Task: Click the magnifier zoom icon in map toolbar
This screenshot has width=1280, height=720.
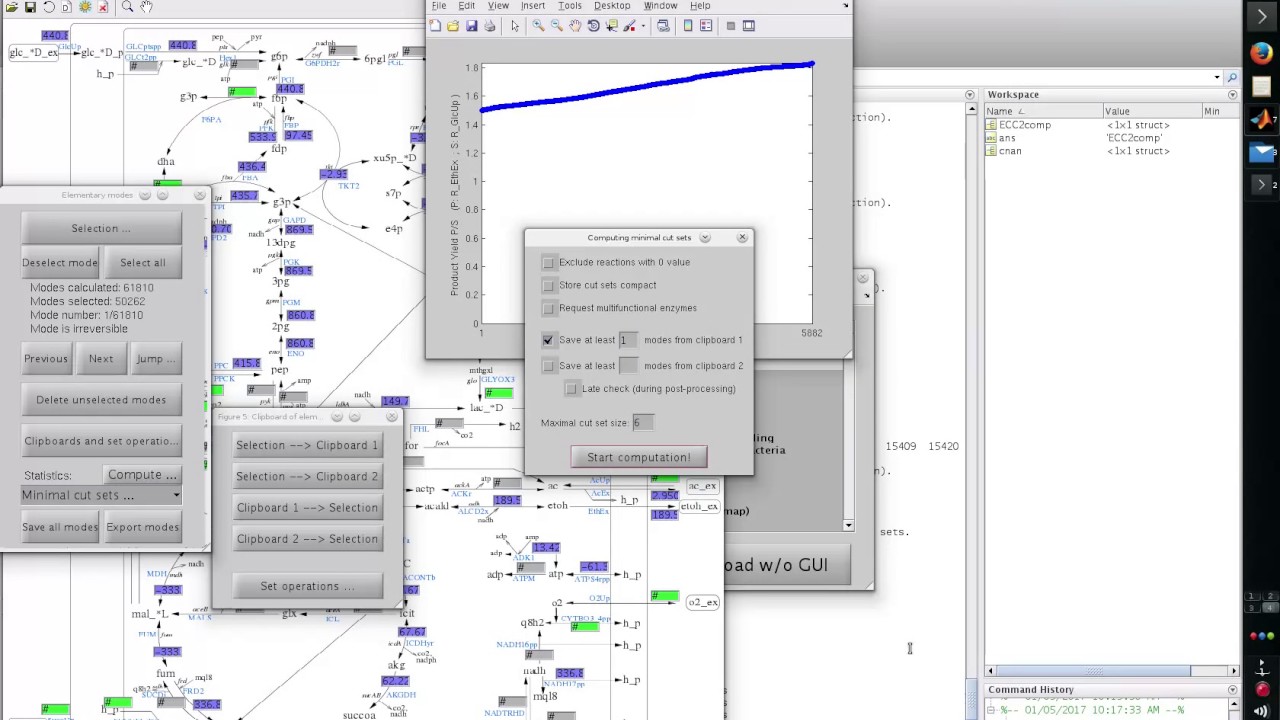Action: point(127,7)
